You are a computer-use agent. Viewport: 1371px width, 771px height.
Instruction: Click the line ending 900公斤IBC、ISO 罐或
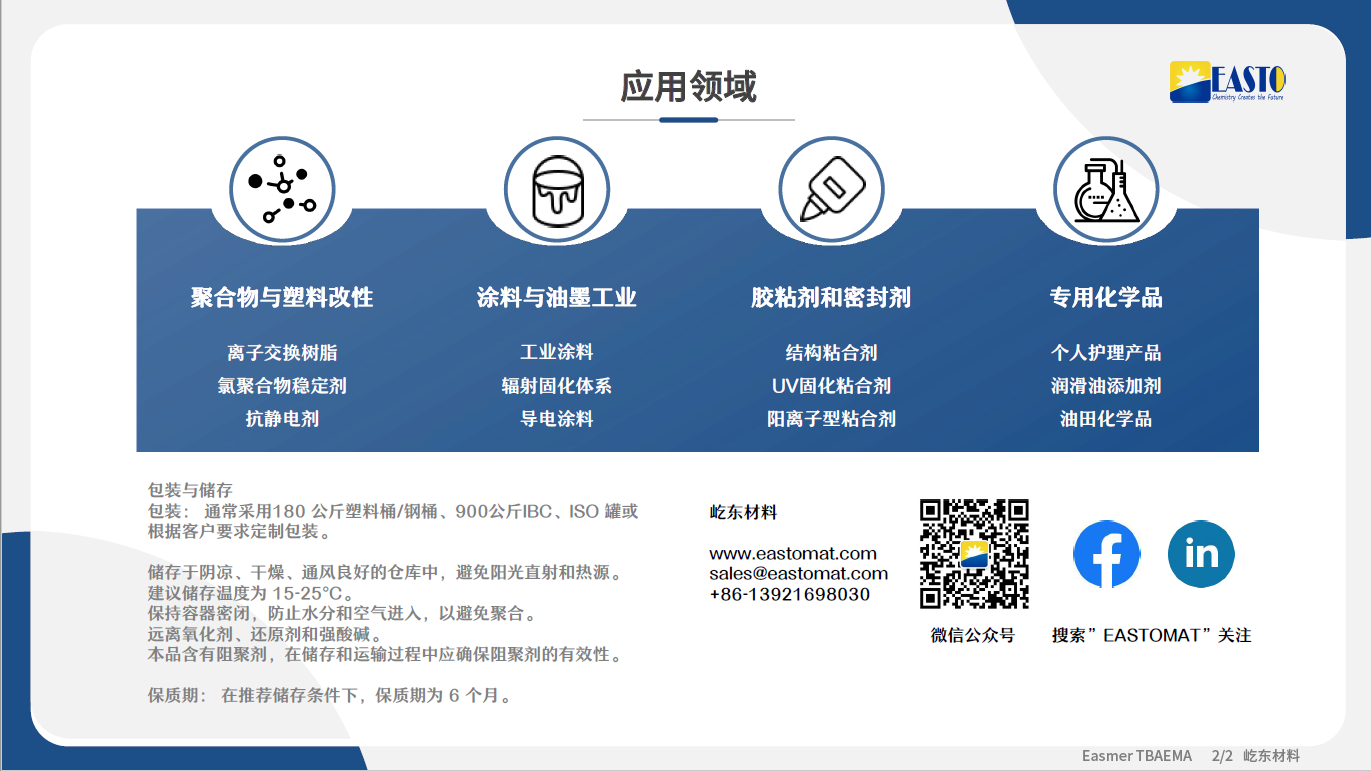tap(393, 511)
